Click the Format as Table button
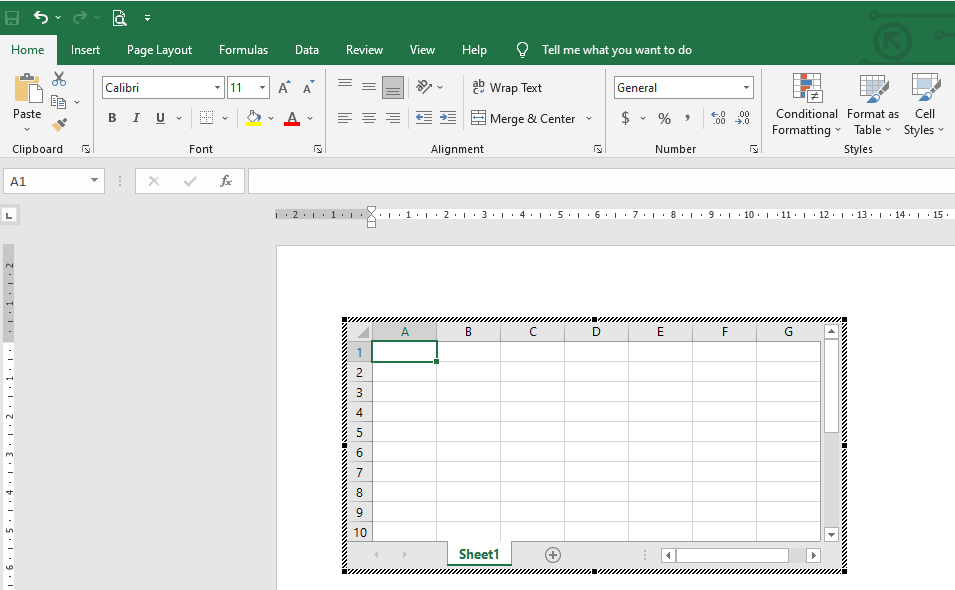 tap(872, 105)
